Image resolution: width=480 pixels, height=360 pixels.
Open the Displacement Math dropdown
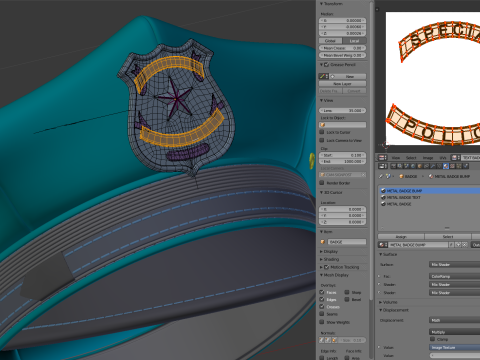click(454, 320)
